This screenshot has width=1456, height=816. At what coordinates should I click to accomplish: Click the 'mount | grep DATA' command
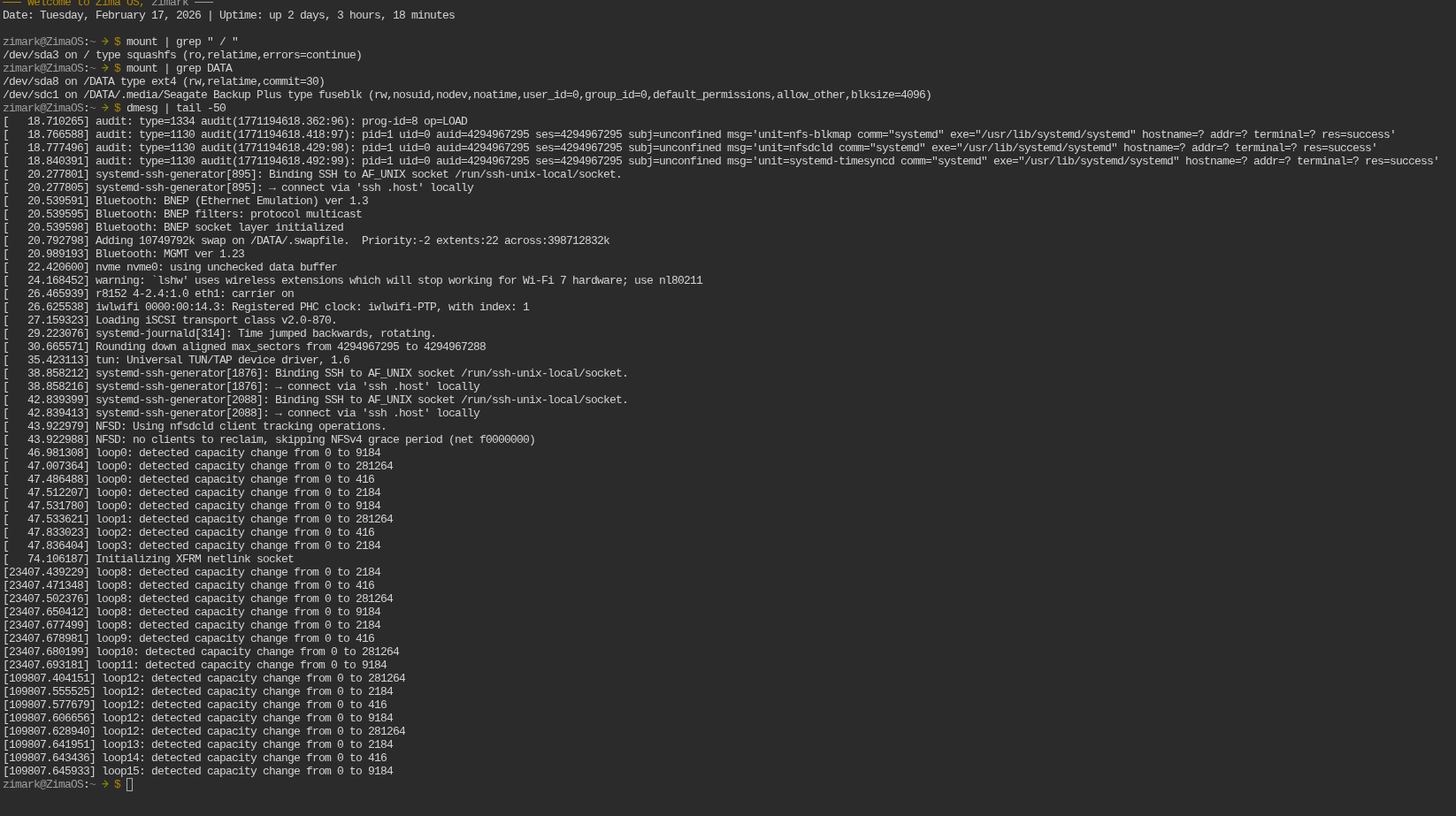click(179, 68)
